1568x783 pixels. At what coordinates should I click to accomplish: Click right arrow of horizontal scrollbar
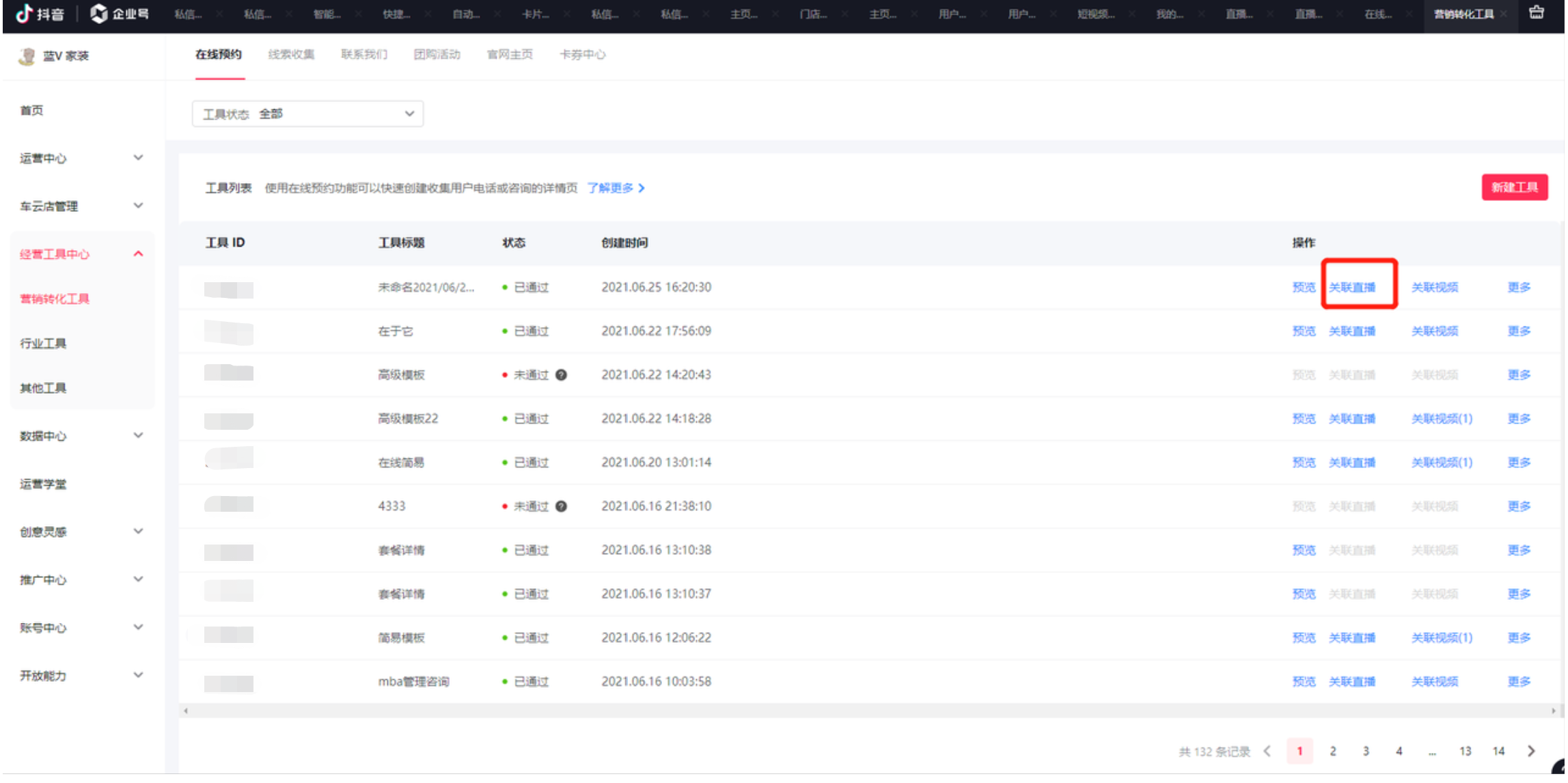1554,711
